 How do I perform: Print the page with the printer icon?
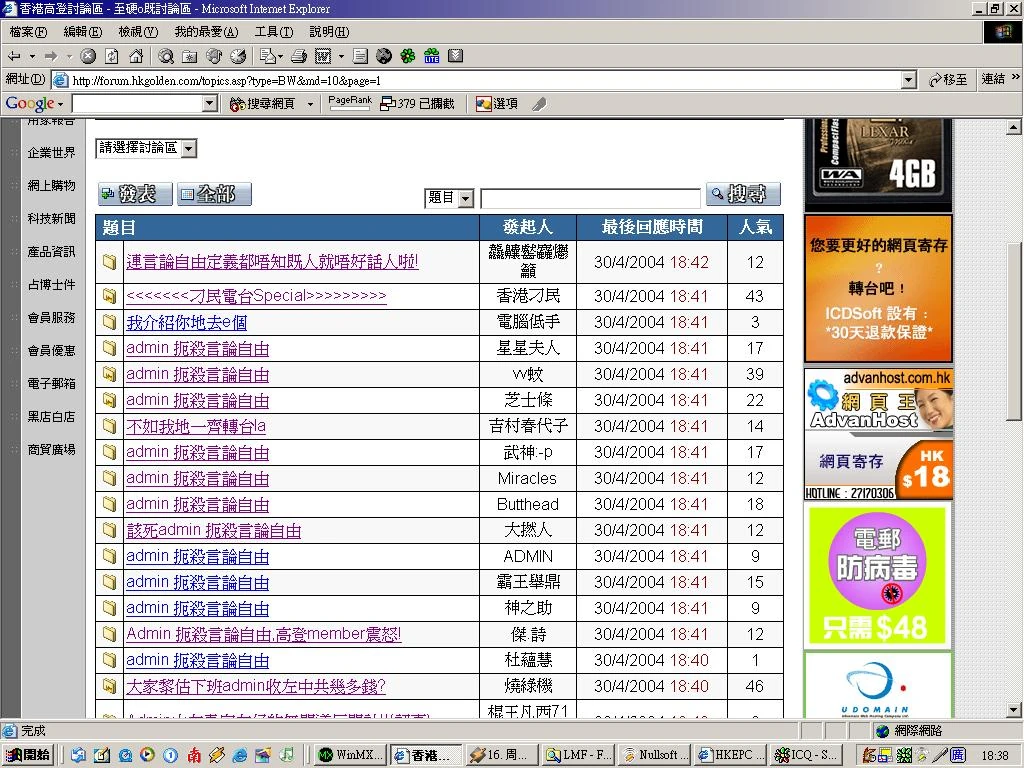pyautogui.click(x=299, y=56)
